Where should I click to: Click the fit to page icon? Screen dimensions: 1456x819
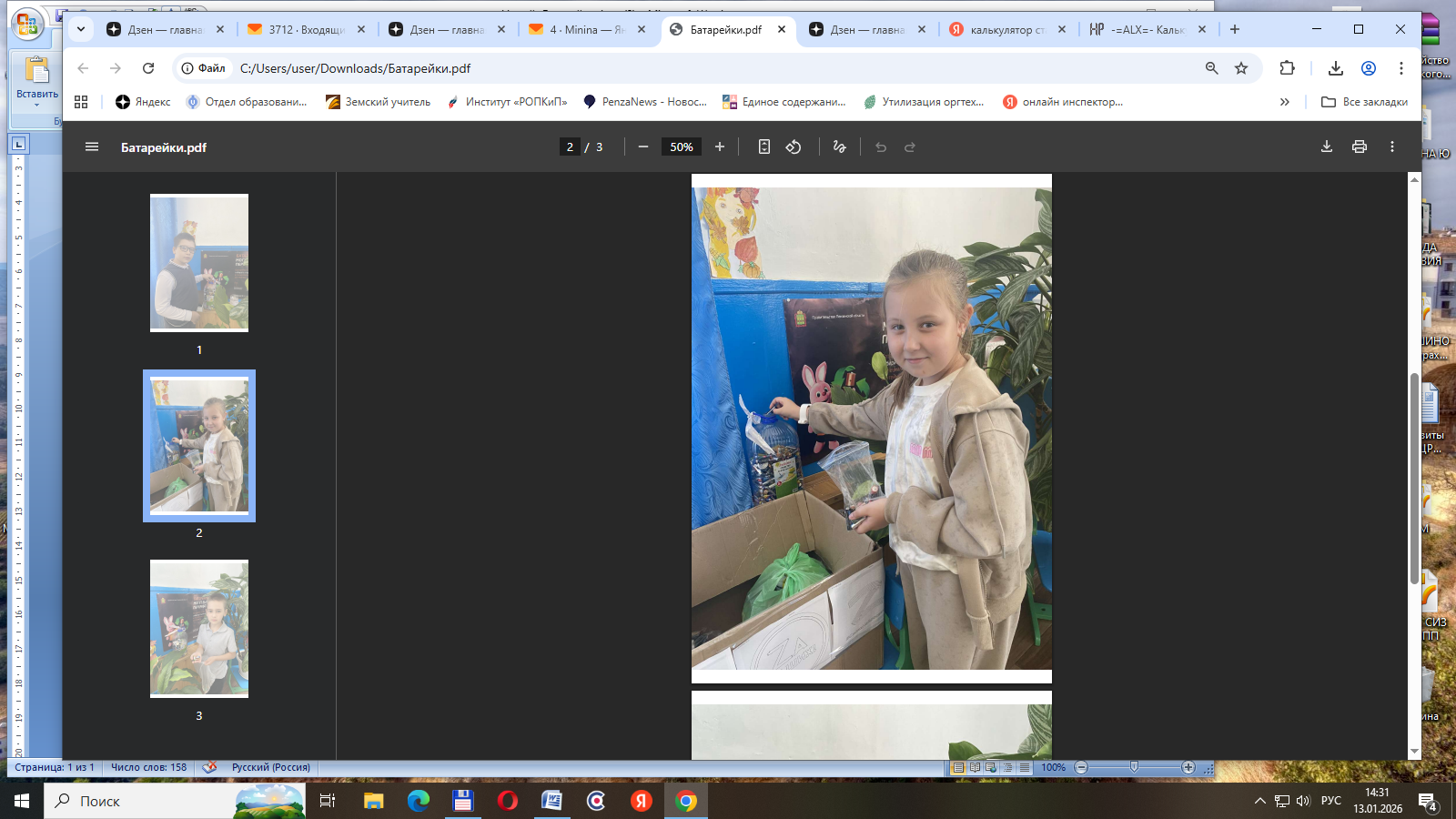pyautogui.click(x=764, y=147)
